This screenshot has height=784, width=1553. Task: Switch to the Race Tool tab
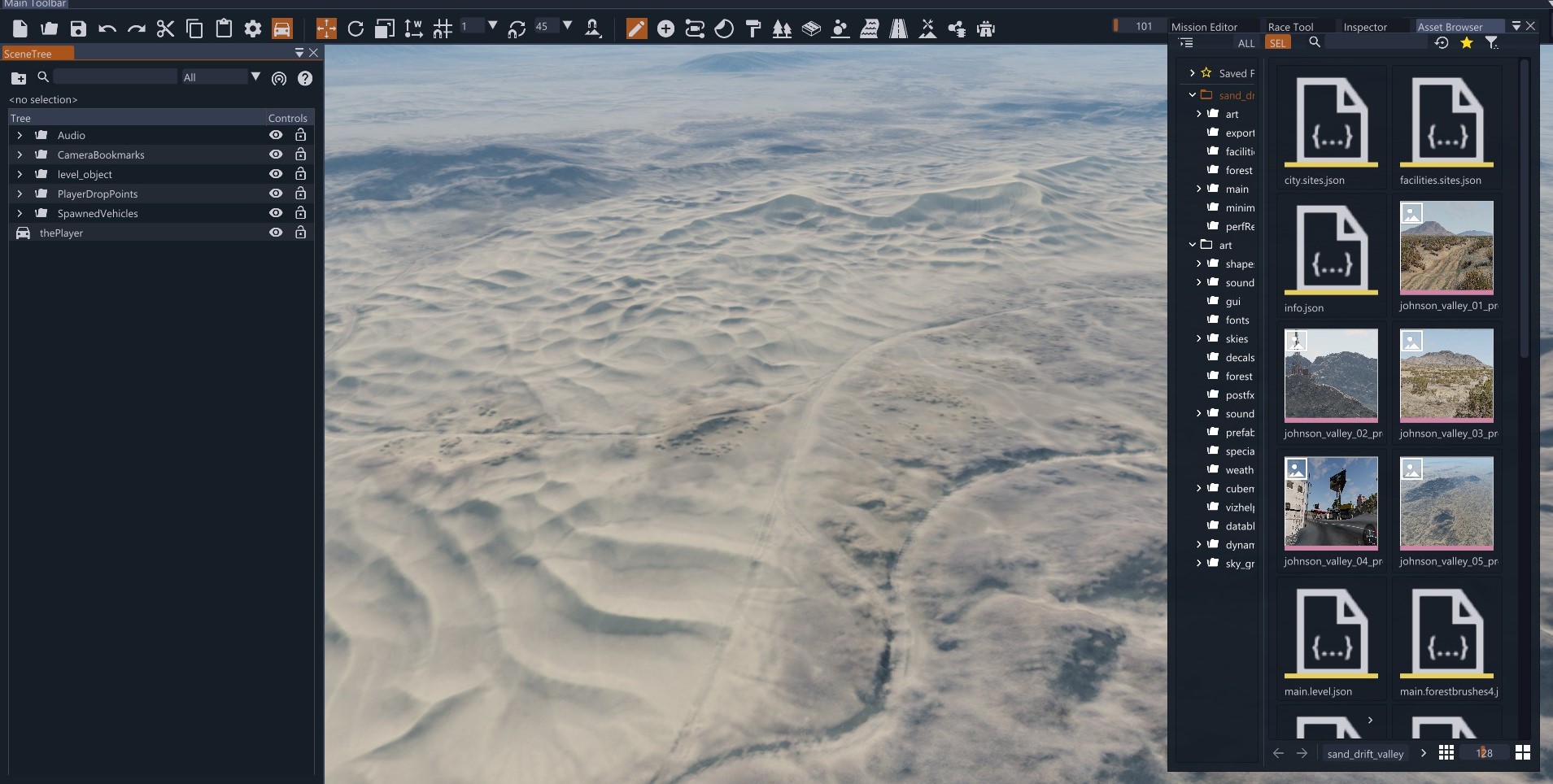tap(1291, 27)
